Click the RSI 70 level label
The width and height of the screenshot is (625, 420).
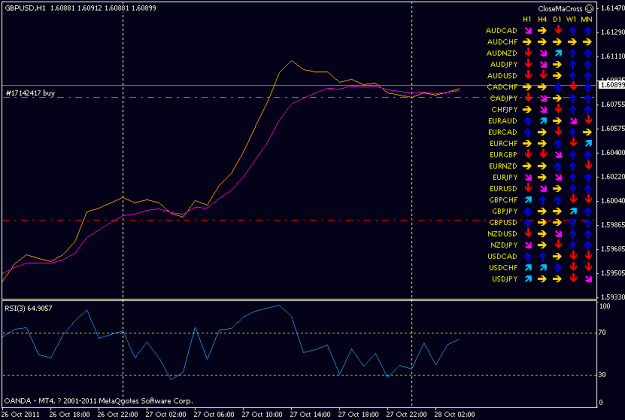pyautogui.click(x=602, y=332)
